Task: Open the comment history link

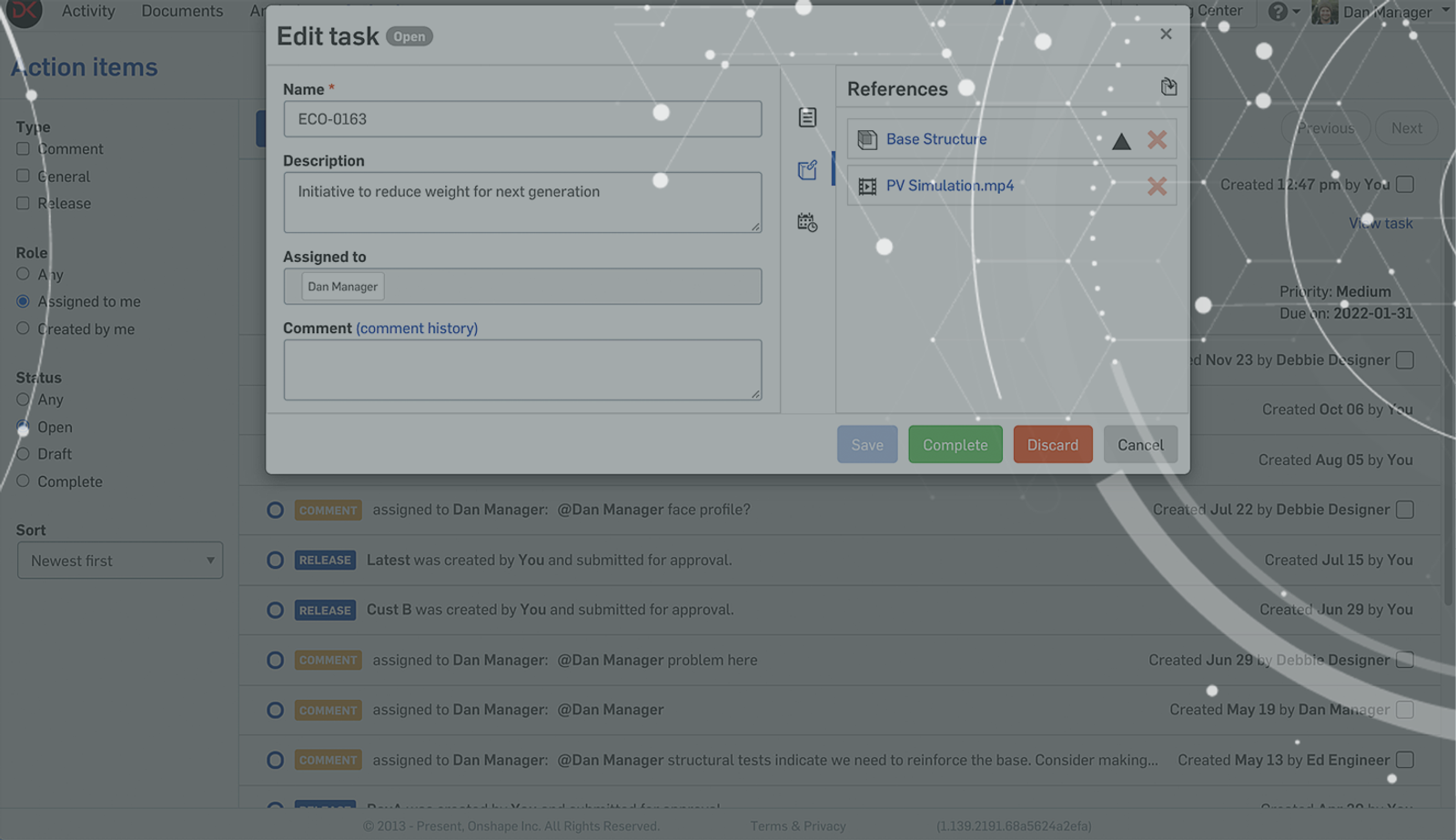Action: (x=417, y=329)
